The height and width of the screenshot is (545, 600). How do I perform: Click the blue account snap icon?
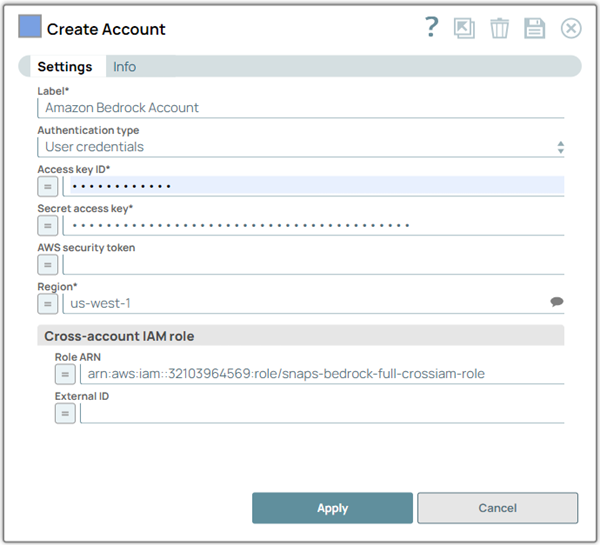point(30,26)
